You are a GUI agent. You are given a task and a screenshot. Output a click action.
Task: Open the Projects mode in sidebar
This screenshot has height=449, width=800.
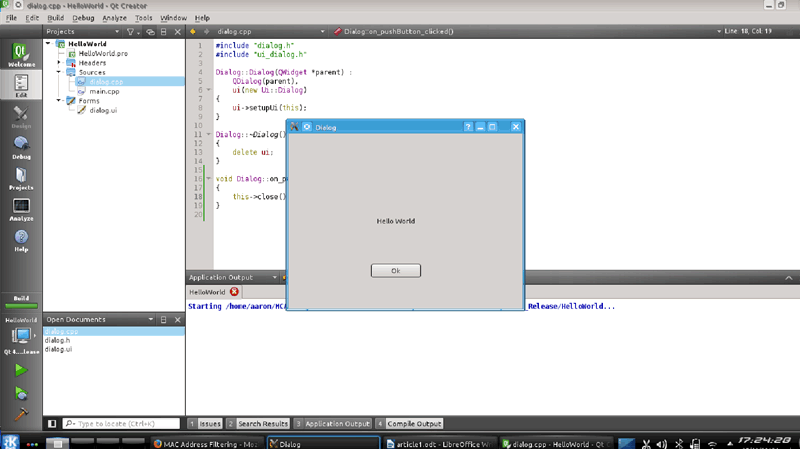[21, 178]
